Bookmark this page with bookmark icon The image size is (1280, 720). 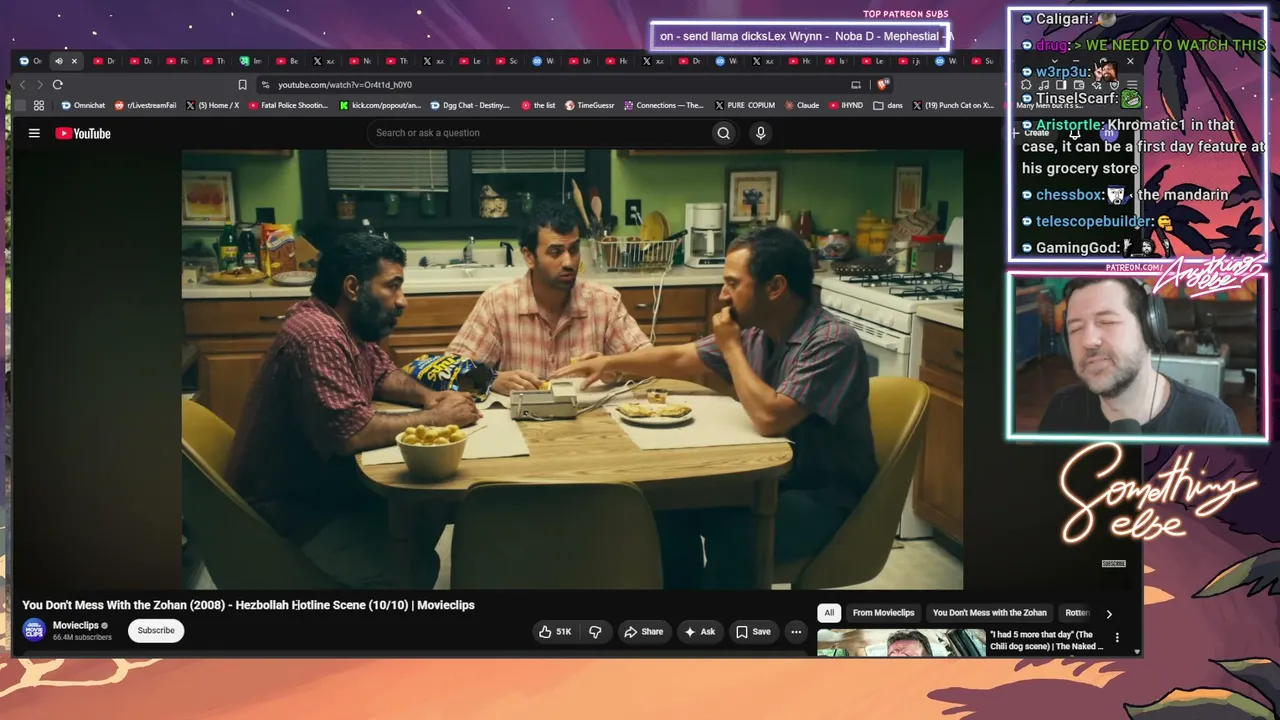(242, 85)
